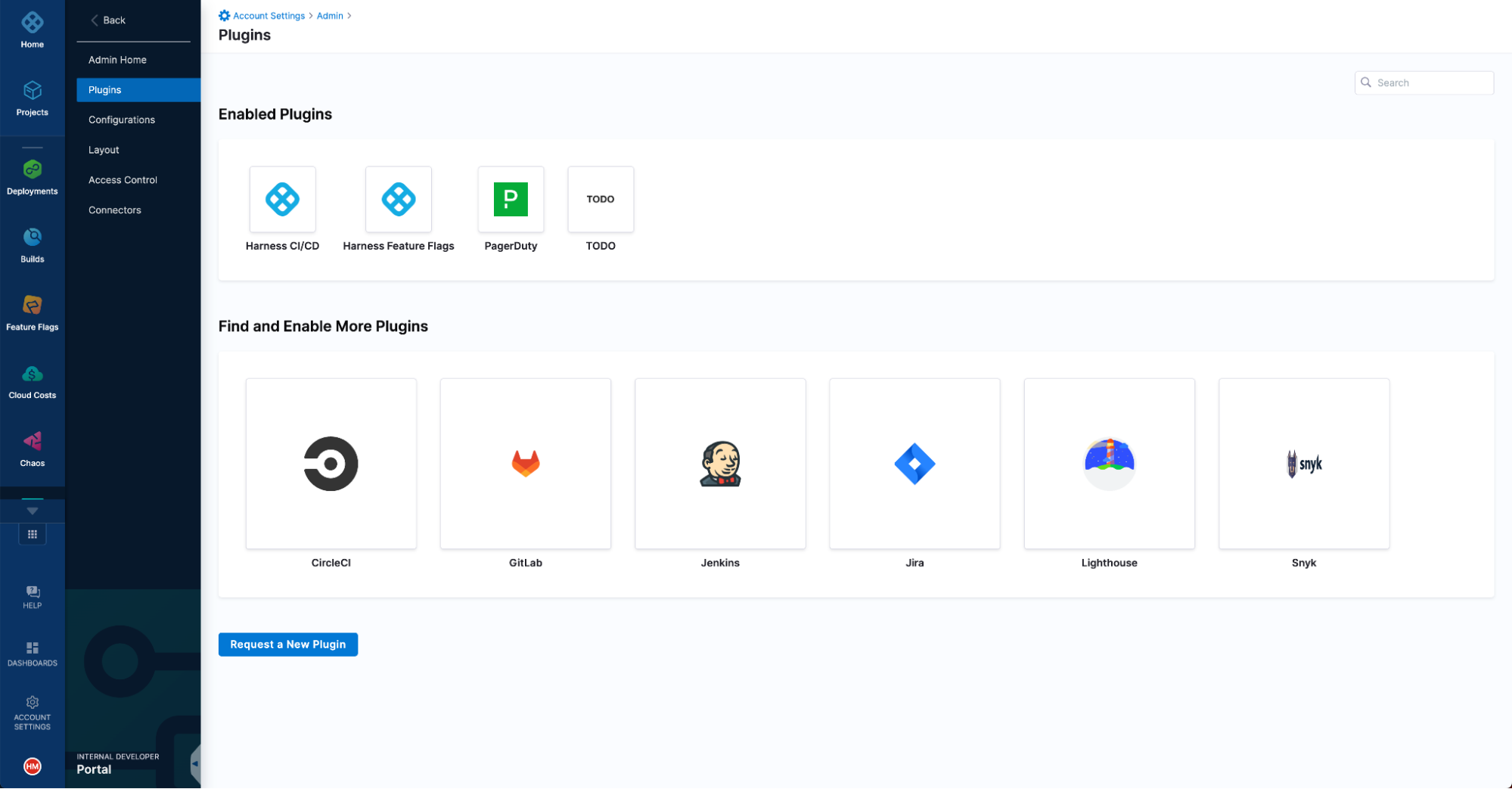Viewport: 1512px width, 789px height.
Task: Open the Lighthouse plugin card
Action: click(1109, 464)
